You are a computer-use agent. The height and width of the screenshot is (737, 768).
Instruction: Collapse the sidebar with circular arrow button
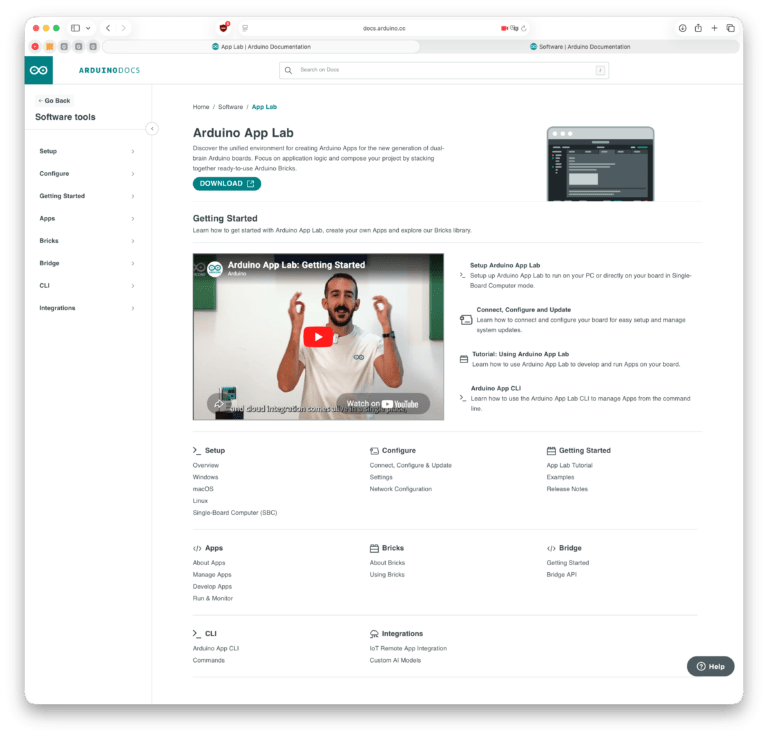(x=152, y=129)
